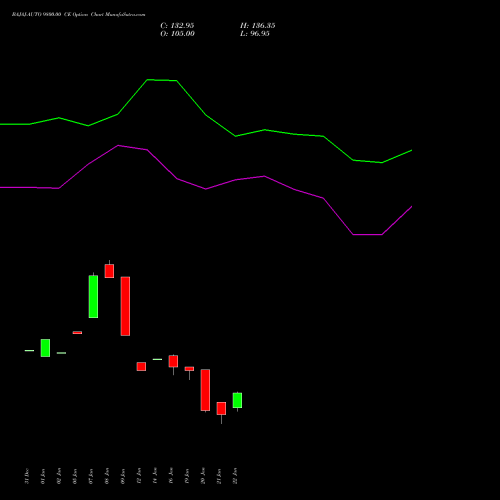The width and height of the screenshot is (500, 500).
Task: Click the '09 Jan' date axis label
Action: pyautogui.click(x=123, y=476)
